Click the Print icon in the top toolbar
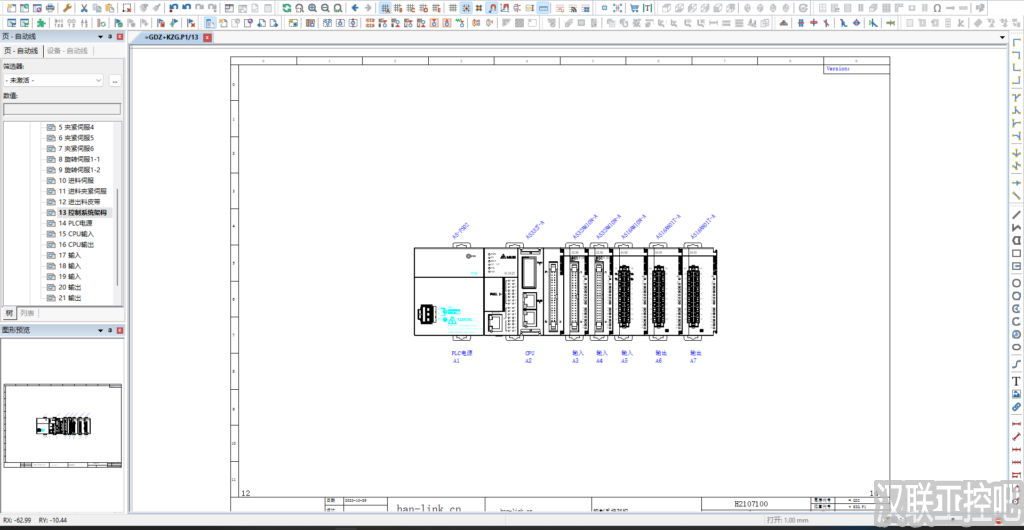1024x530 pixels. [x=50, y=8]
